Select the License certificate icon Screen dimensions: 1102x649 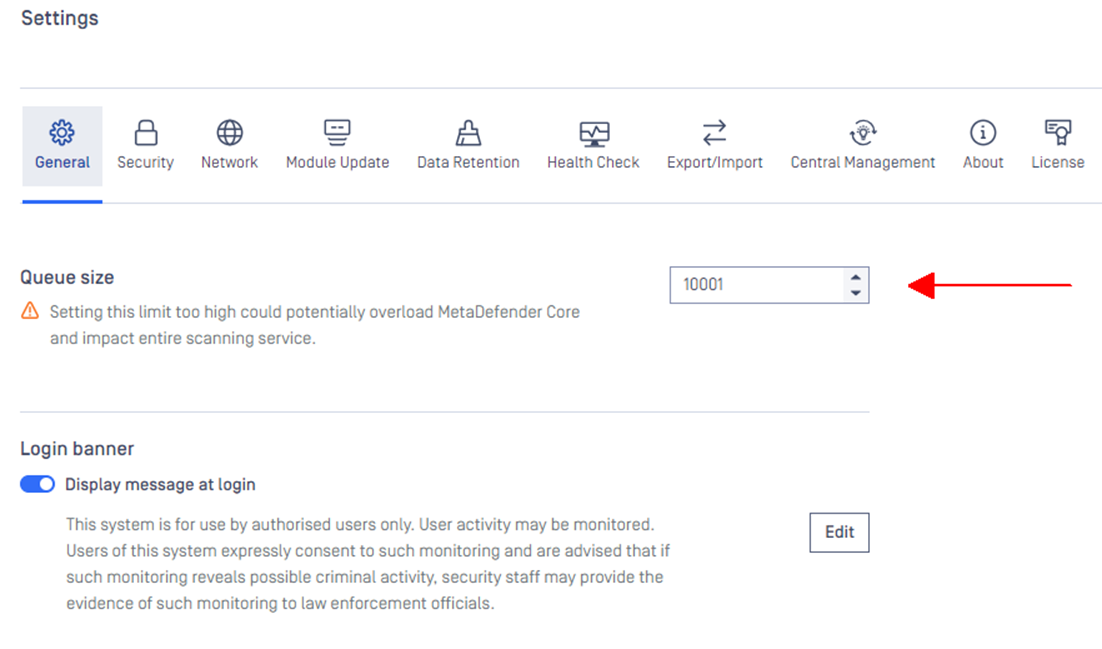click(1058, 132)
